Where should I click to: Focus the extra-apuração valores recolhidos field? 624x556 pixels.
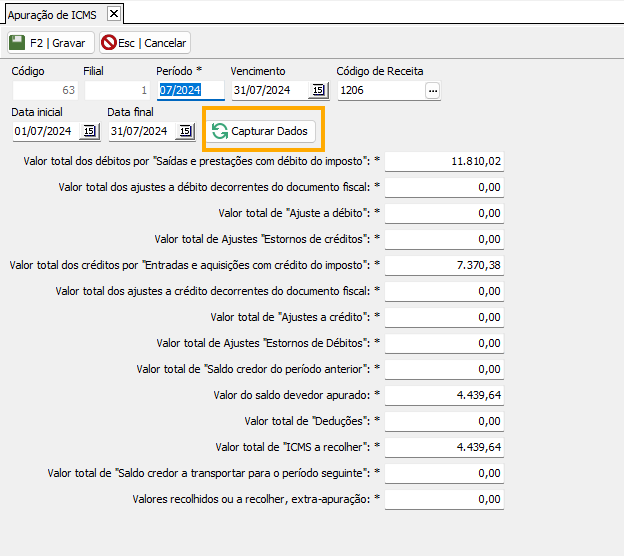445,499
